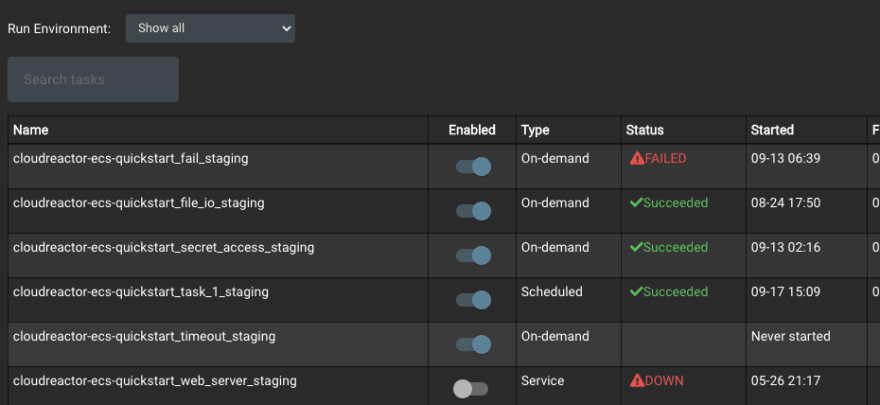880x405 pixels.
Task: Click the 08-24 17:50 started time
Action: coord(786,203)
